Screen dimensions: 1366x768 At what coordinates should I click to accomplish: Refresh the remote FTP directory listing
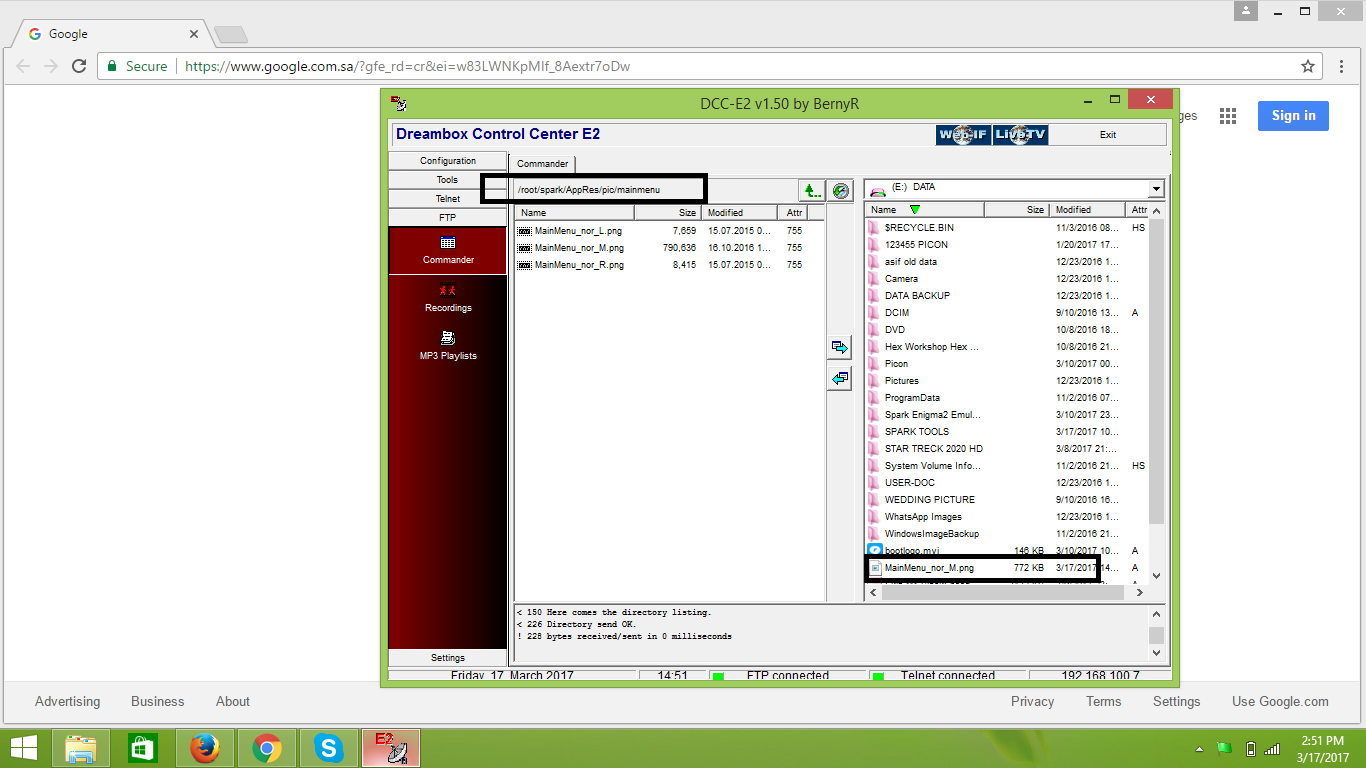point(841,190)
